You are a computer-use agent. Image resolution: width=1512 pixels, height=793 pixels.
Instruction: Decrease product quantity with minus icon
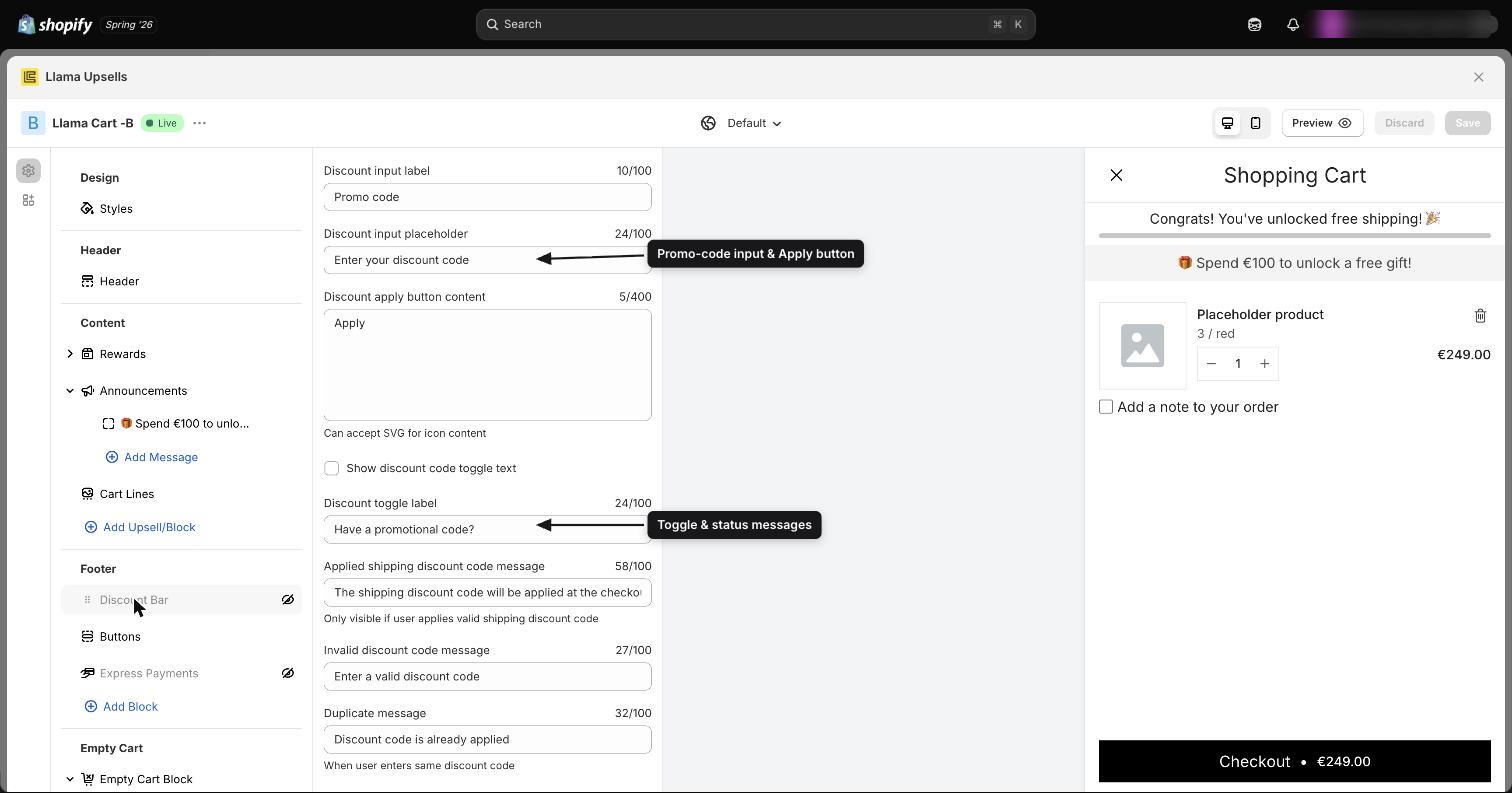(x=1211, y=364)
